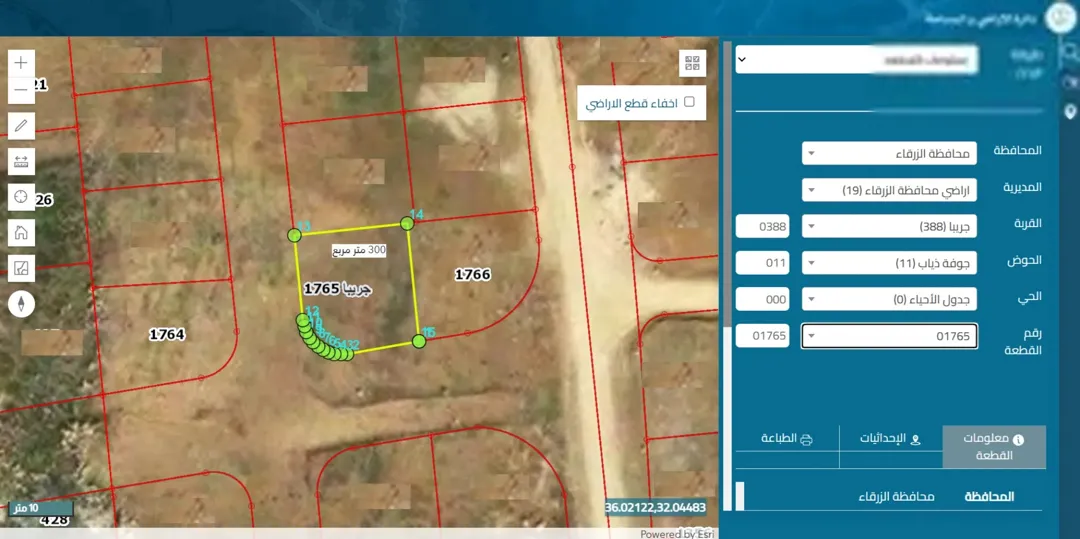Open the basemap layers tool
1080x539 pixels.
point(21,268)
